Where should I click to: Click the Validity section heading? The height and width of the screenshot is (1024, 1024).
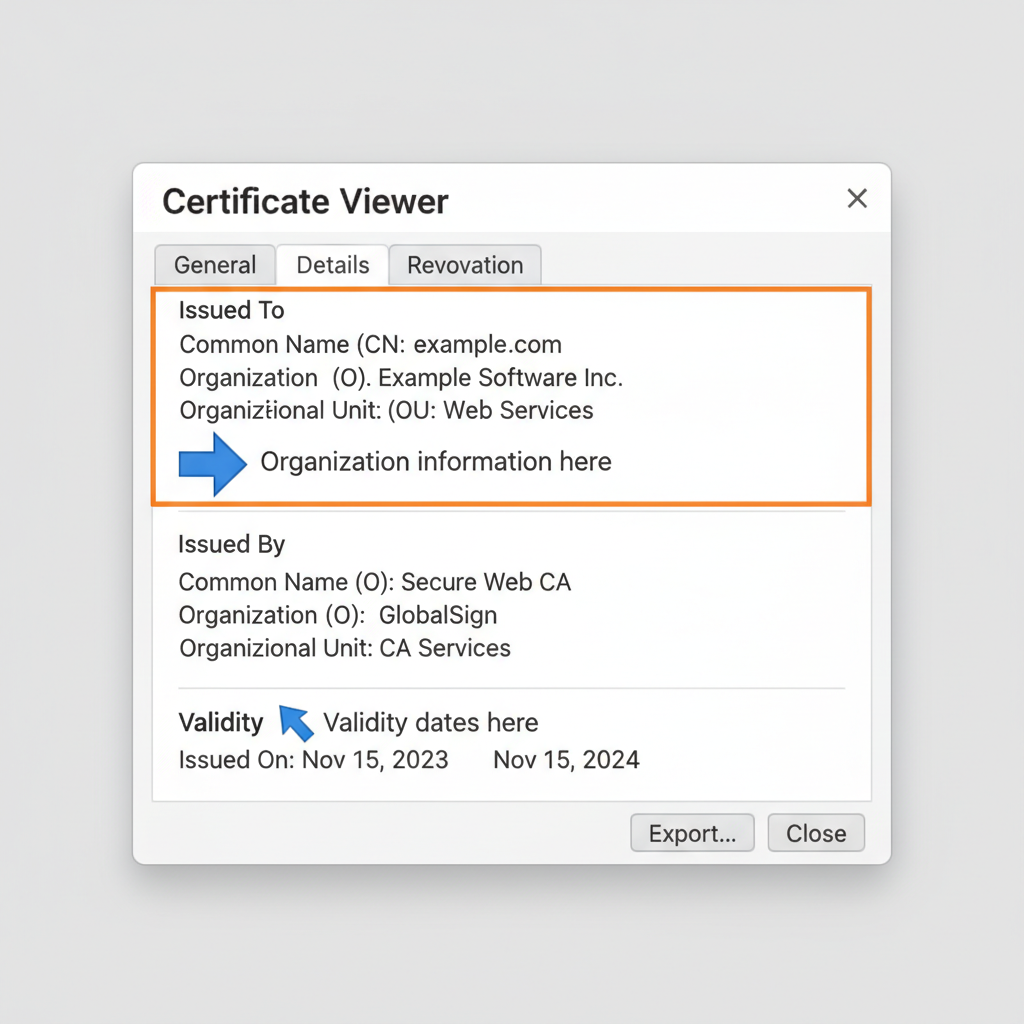(x=220, y=722)
